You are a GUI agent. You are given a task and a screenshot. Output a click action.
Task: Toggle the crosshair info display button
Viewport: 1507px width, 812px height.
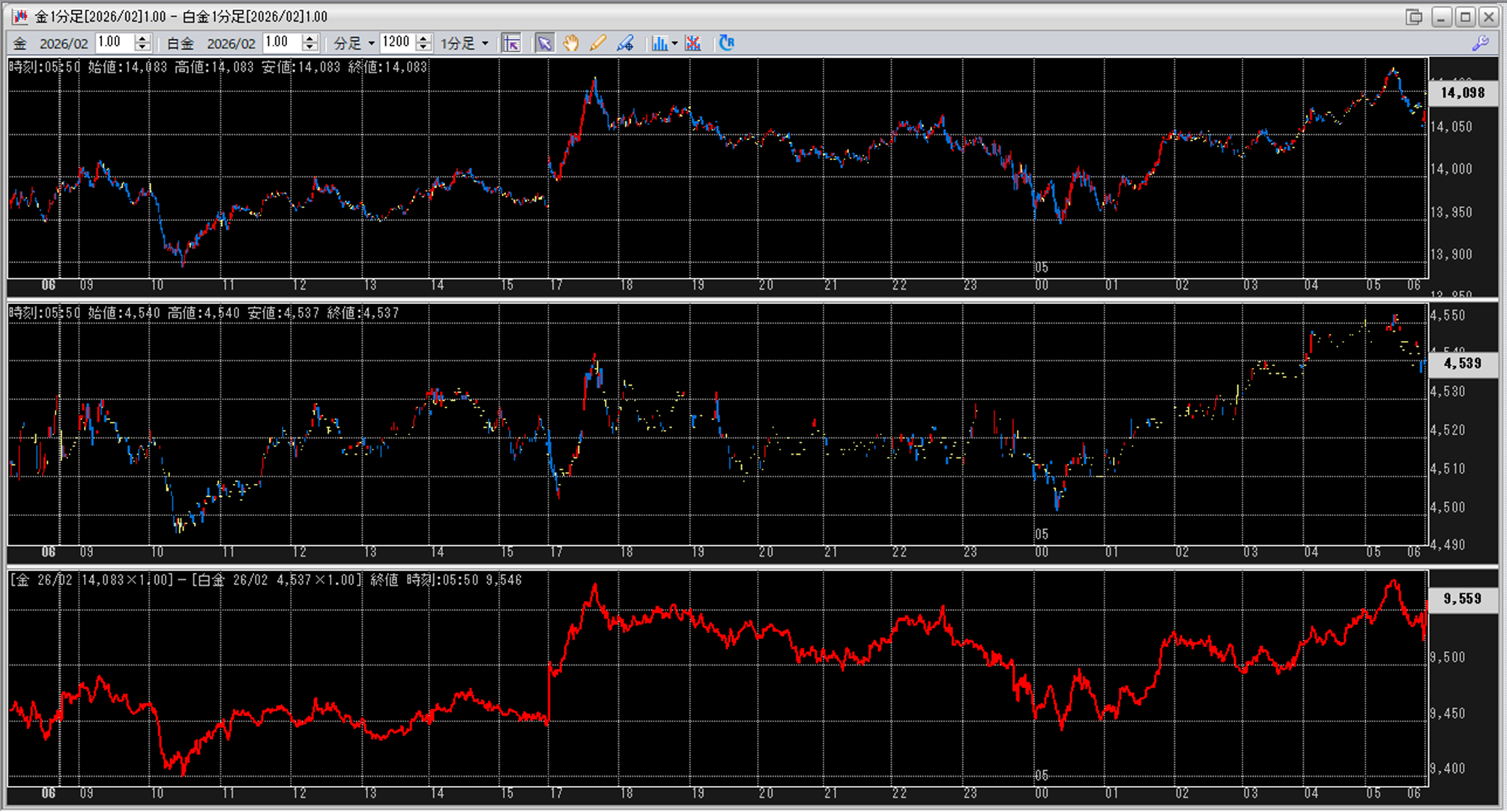tap(512, 43)
